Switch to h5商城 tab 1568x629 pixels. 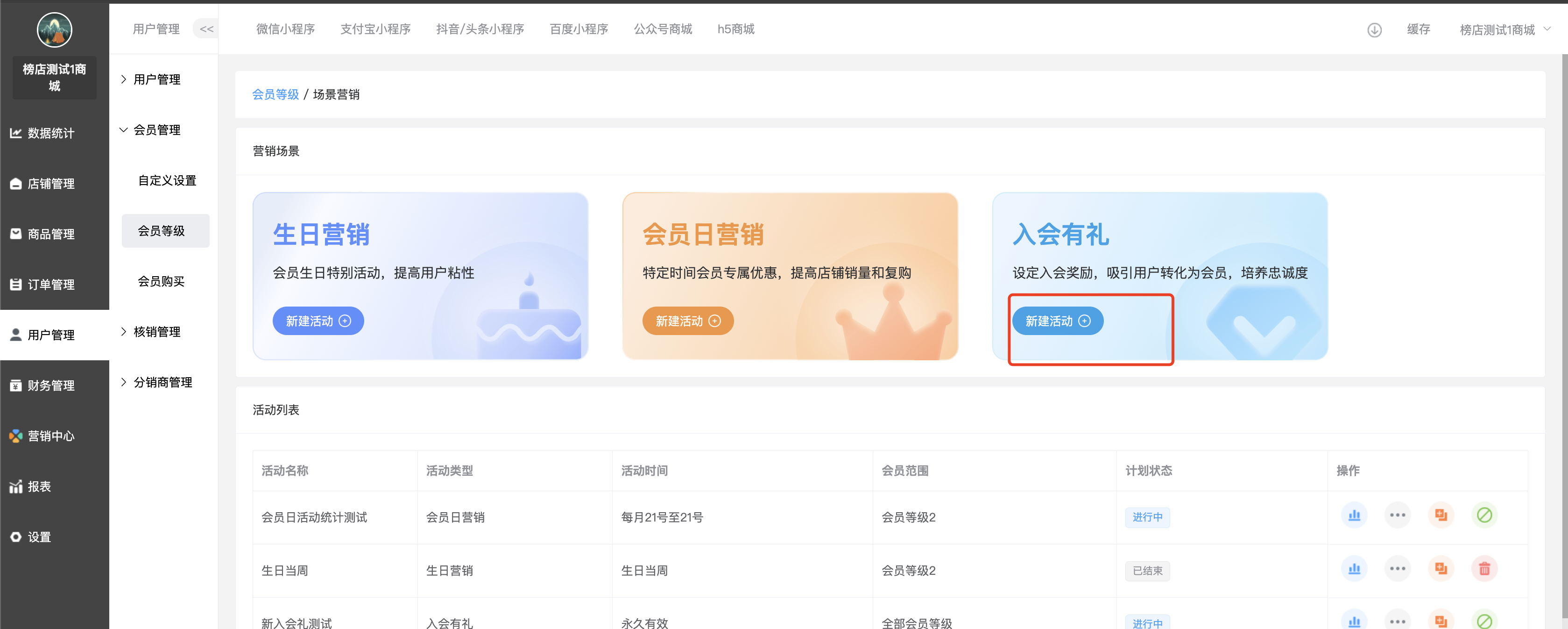(735, 29)
